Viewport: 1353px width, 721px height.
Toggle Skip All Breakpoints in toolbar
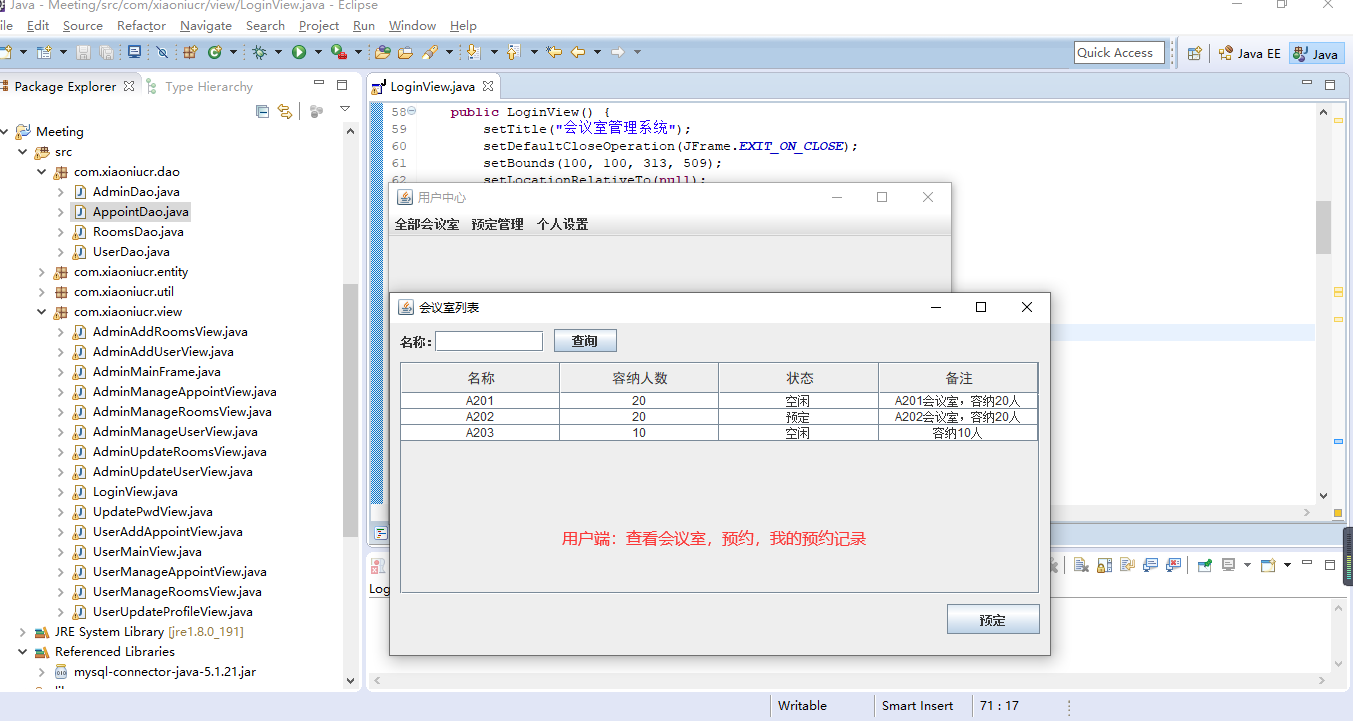(161, 52)
